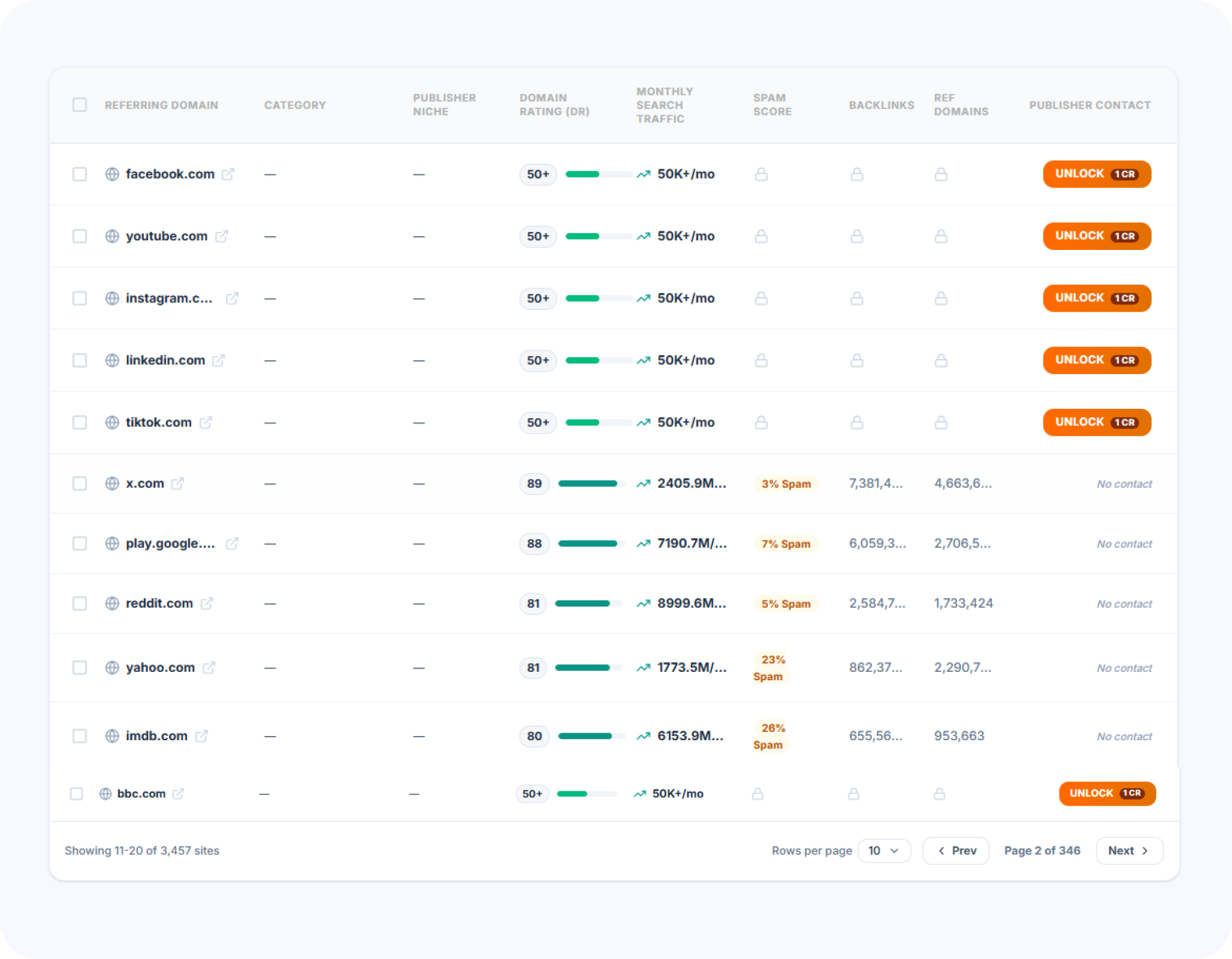Click the traffic trend icon for x.com
This screenshot has width=1232, height=959.
[644, 483]
